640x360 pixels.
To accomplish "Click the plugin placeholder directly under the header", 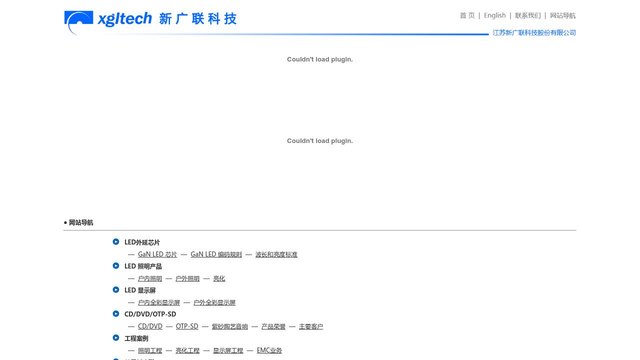I will click(x=320, y=59).
